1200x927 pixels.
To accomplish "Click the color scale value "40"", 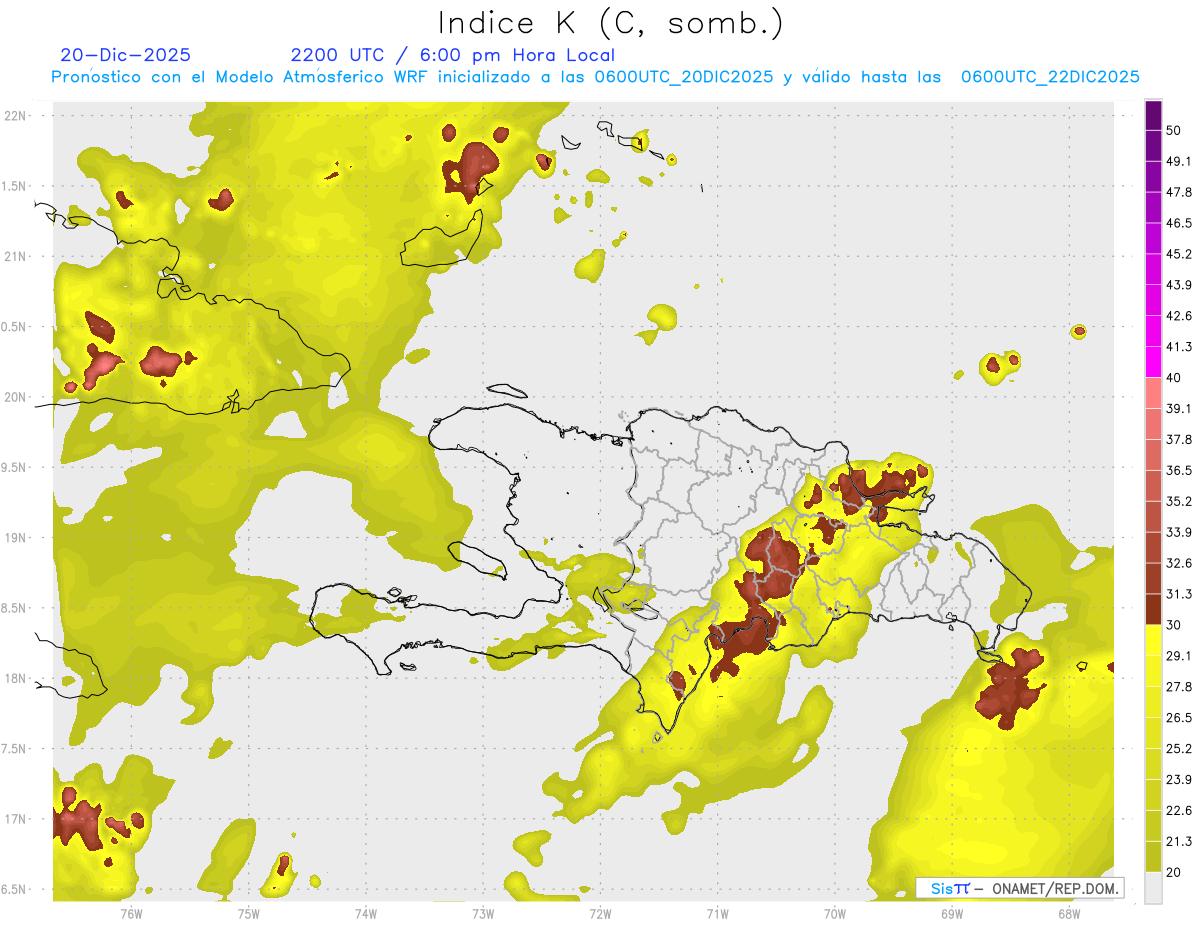I will [1174, 378].
